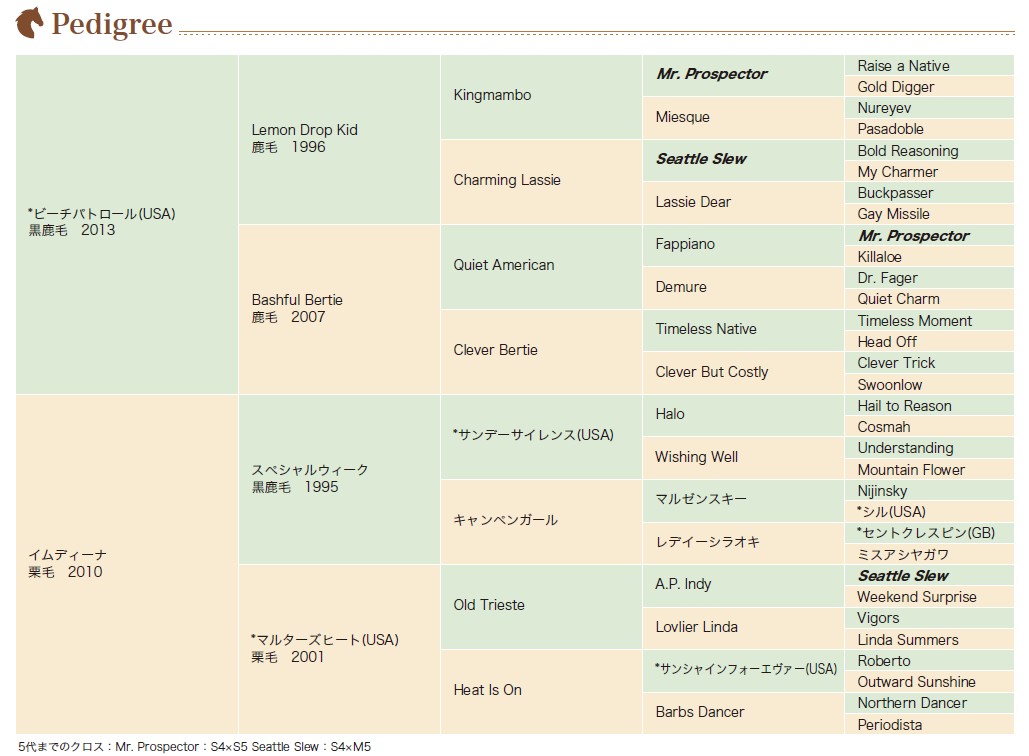Click the 5代までのクロス footnote line
Viewport: 1029px width, 756px height.
(x=194, y=747)
